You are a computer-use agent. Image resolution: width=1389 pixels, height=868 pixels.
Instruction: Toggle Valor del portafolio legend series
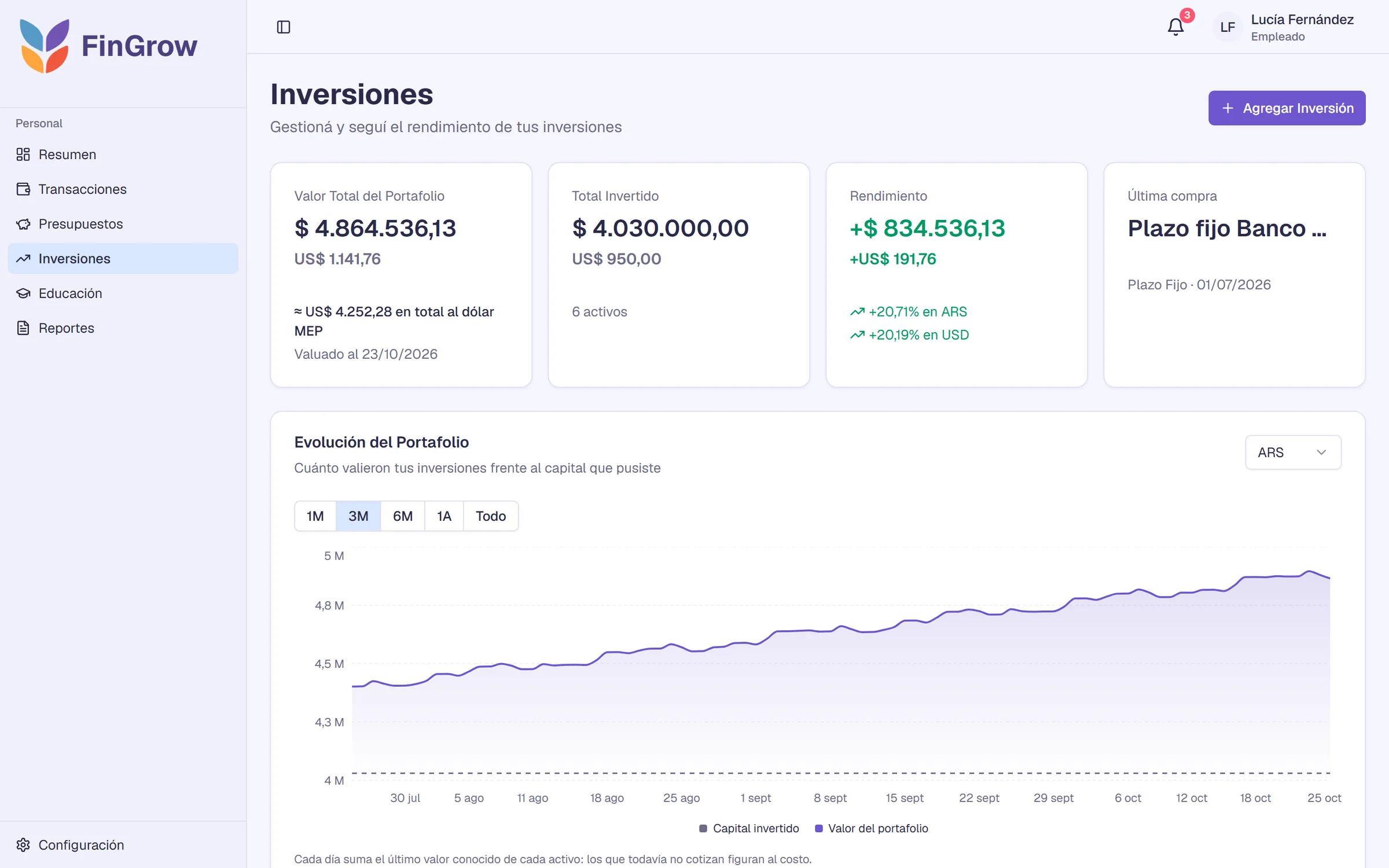pos(871,829)
